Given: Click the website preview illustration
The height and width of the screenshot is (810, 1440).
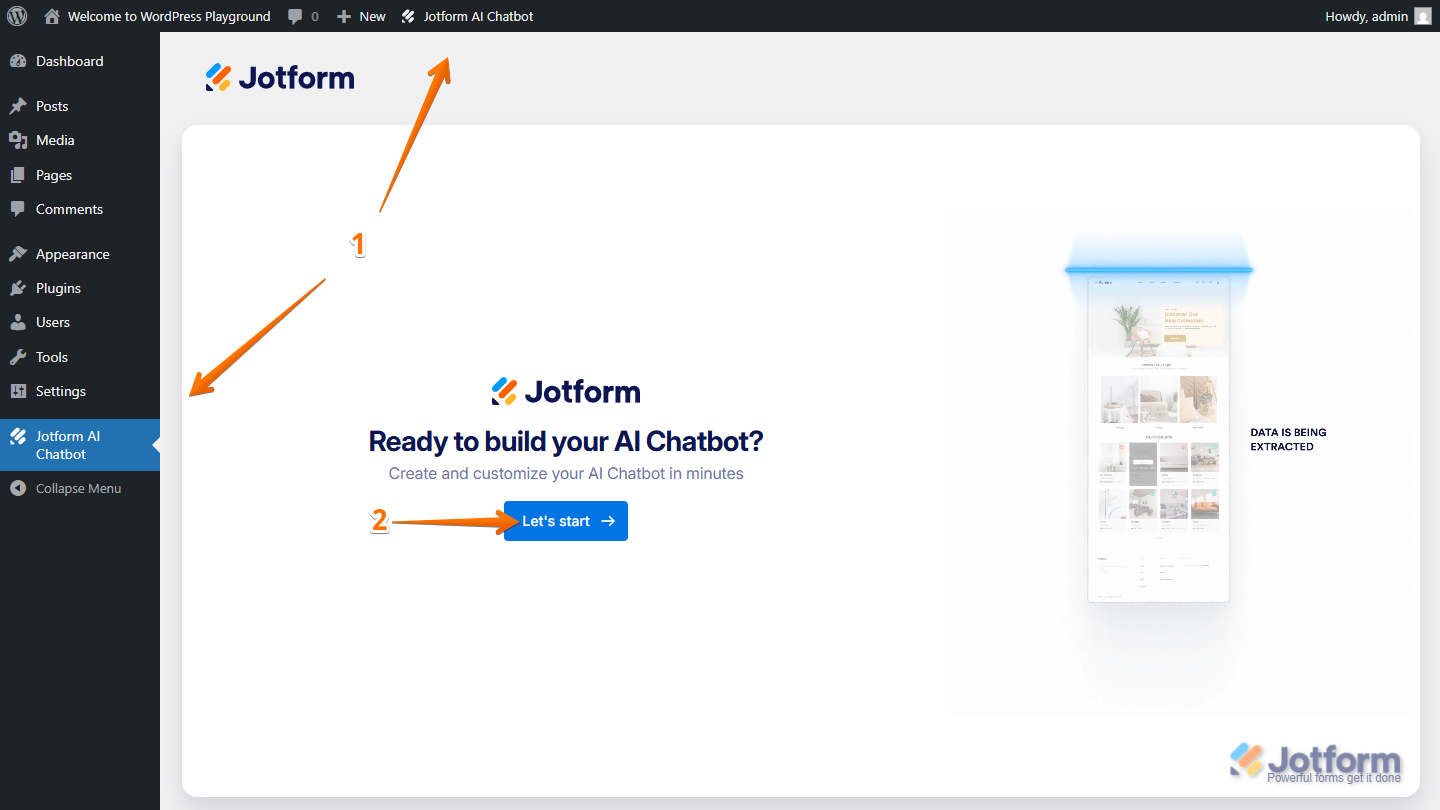Looking at the screenshot, I should pos(1158,439).
